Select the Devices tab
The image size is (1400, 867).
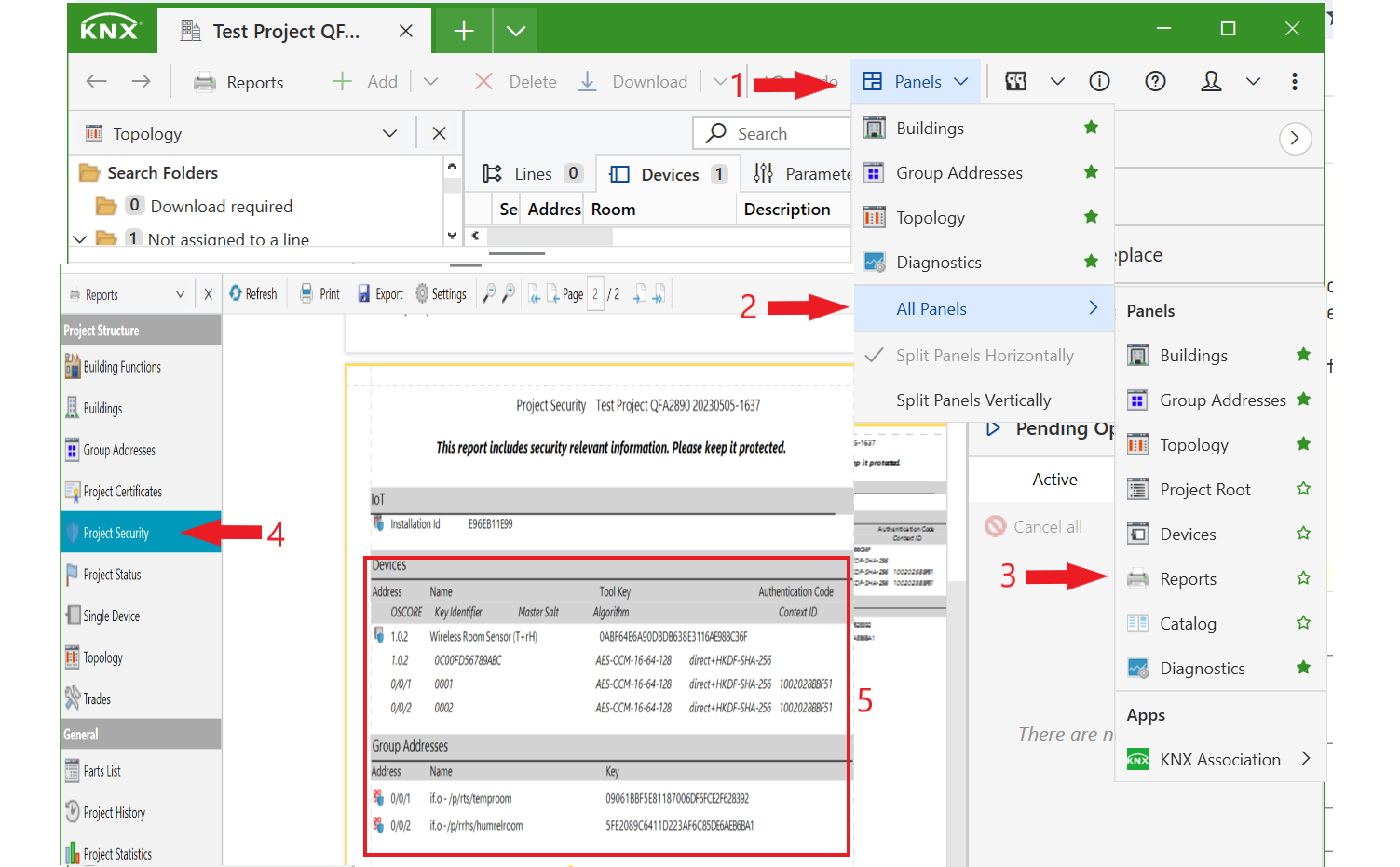click(668, 174)
